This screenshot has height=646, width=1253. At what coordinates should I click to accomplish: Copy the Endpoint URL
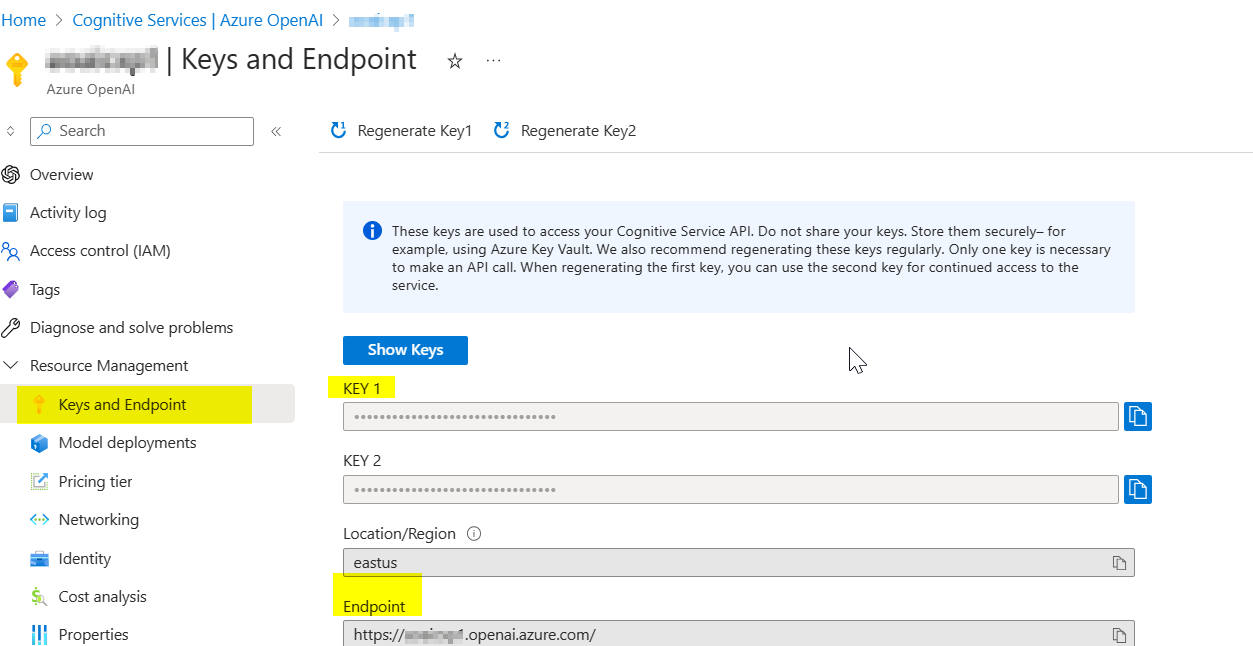click(1119, 634)
